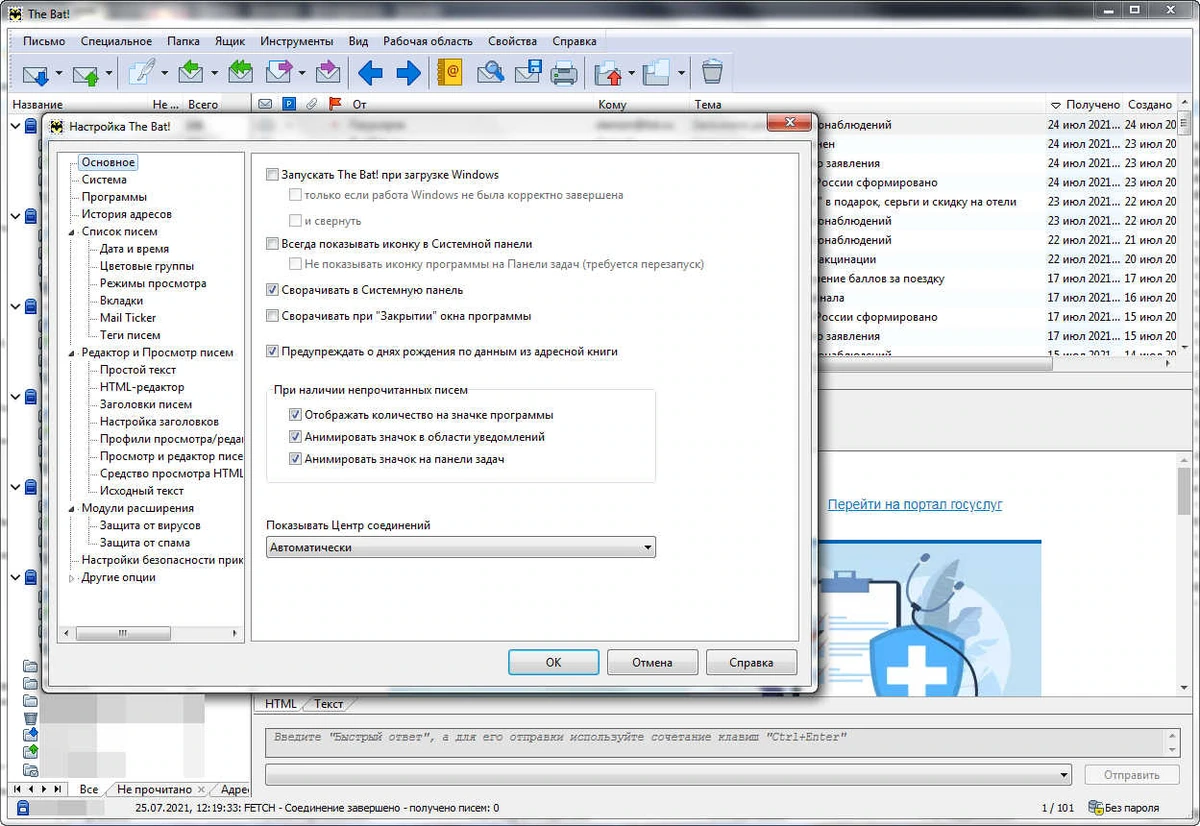Screen dimensions: 1200x826
Task: Click the Delete message trash can toolbar icon
Action: click(x=712, y=73)
